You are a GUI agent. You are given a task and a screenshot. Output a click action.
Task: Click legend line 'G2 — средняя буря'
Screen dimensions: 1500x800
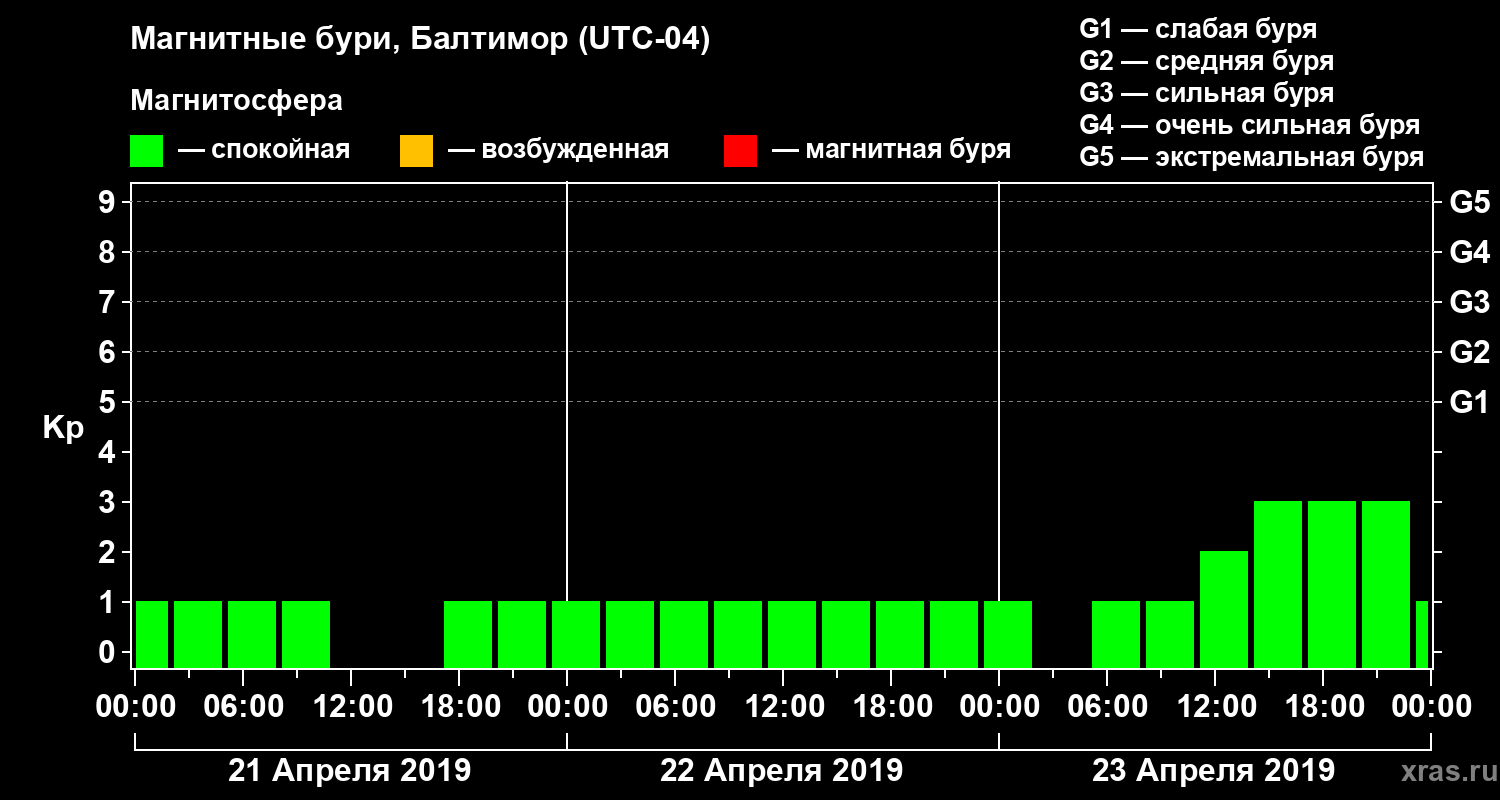pos(1206,61)
